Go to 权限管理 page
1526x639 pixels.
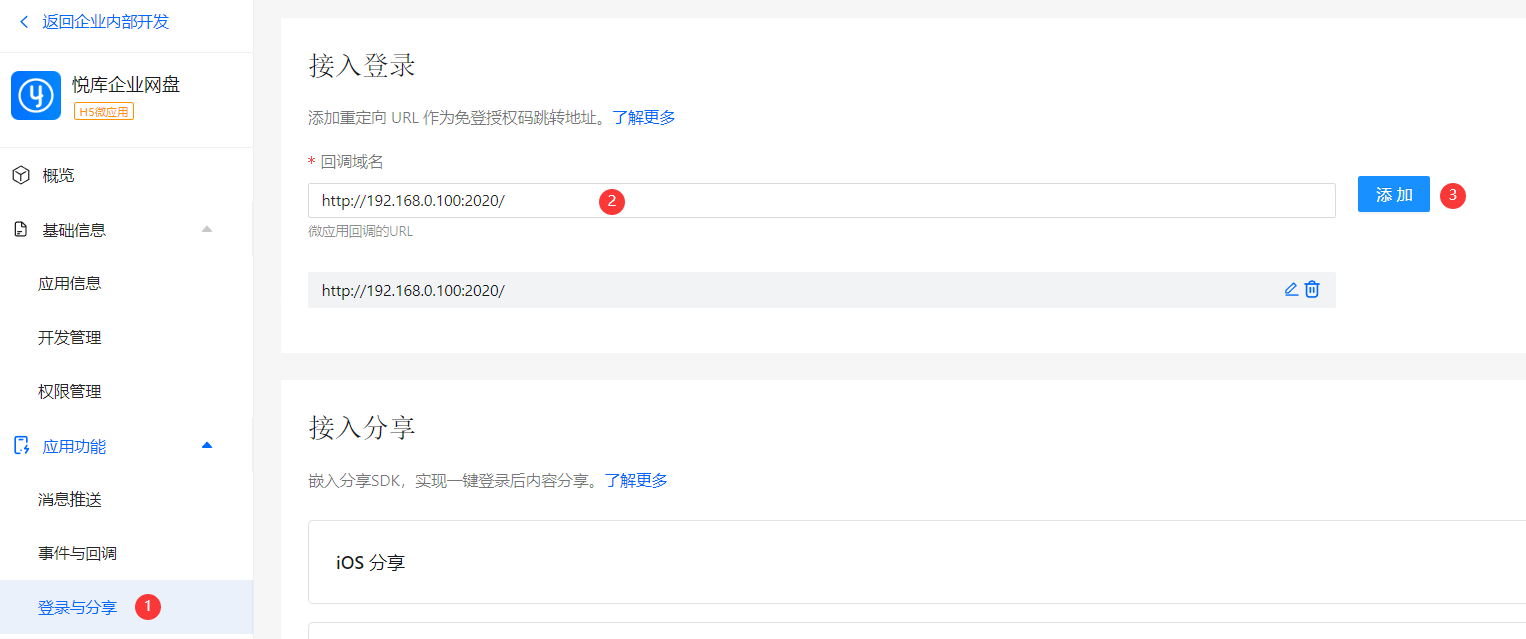coord(70,392)
